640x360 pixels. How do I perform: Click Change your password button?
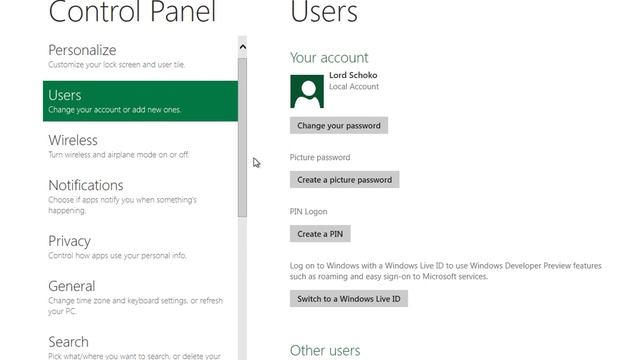click(339, 126)
